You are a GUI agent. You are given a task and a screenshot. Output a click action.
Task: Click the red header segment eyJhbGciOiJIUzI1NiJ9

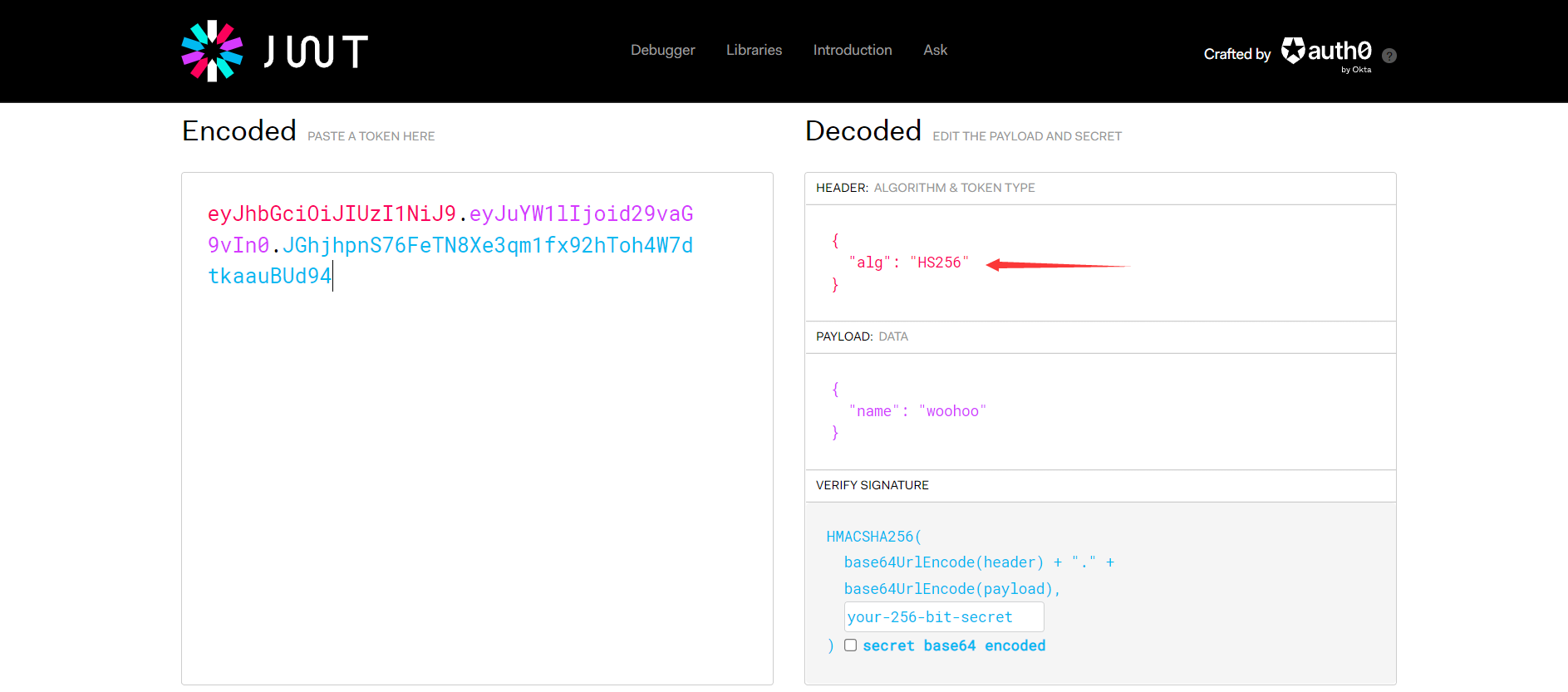(332, 214)
